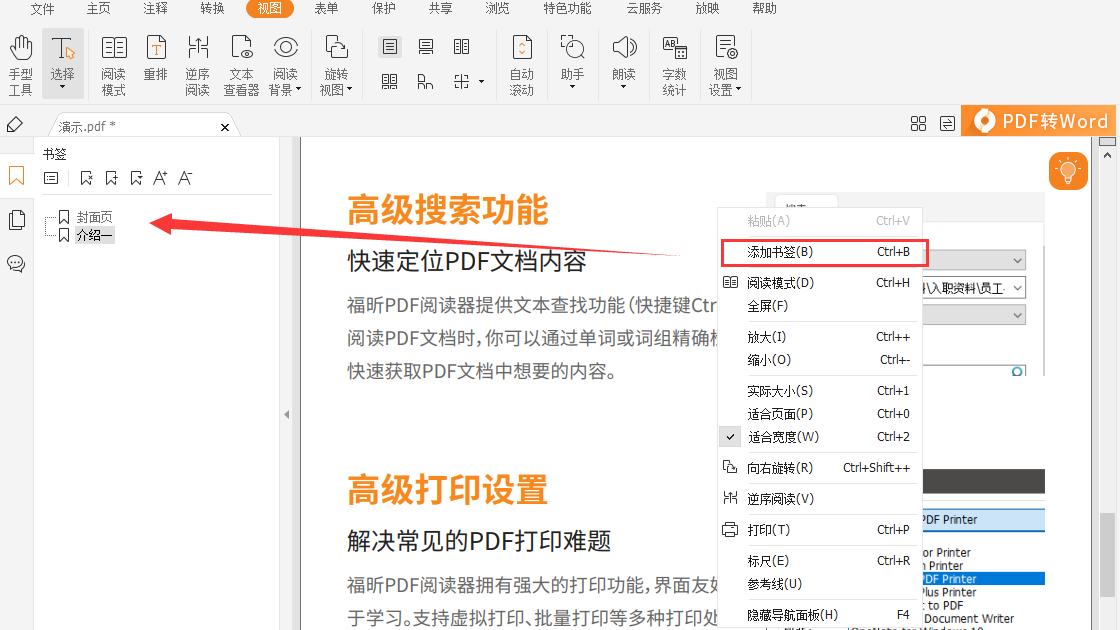Choose Add Bookmark (添加书签) from context menu

pyautogui.click(x=780, y=252)
